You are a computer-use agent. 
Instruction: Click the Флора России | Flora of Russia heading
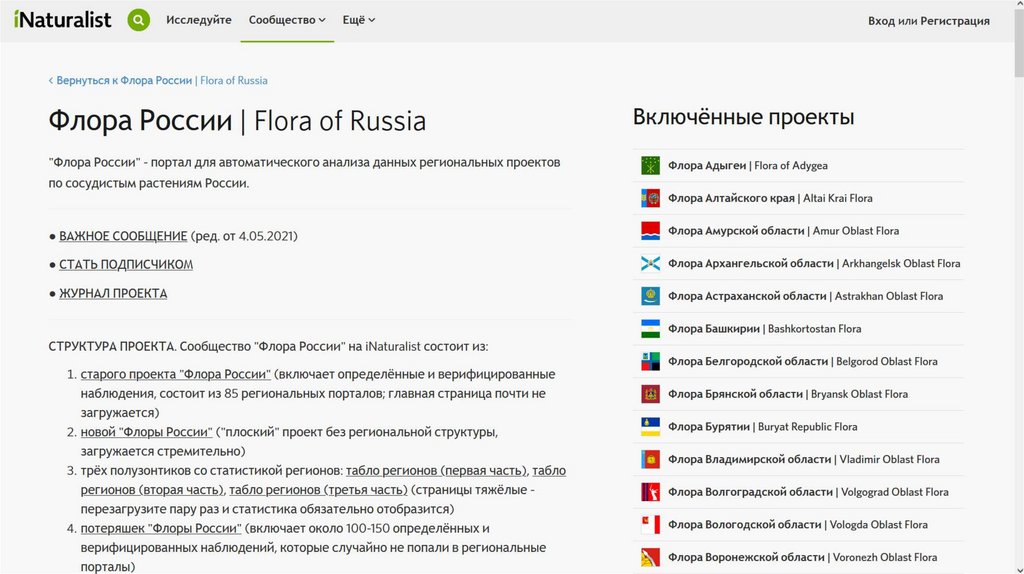pos(237,121)
